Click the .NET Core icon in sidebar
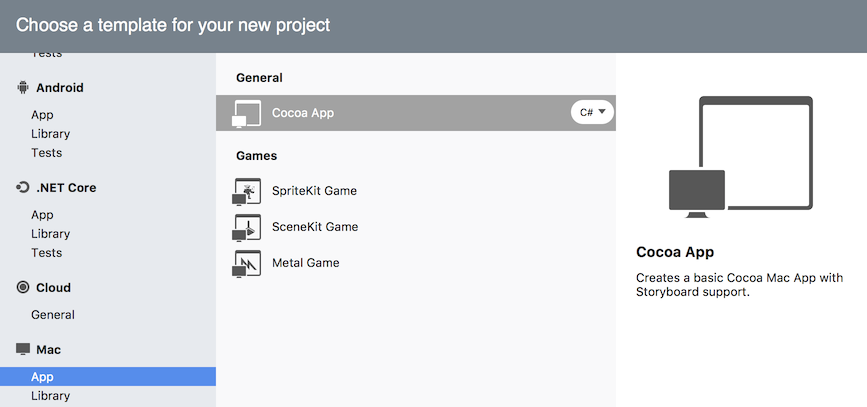Screen dimensions: 867x407 (23, 187)
